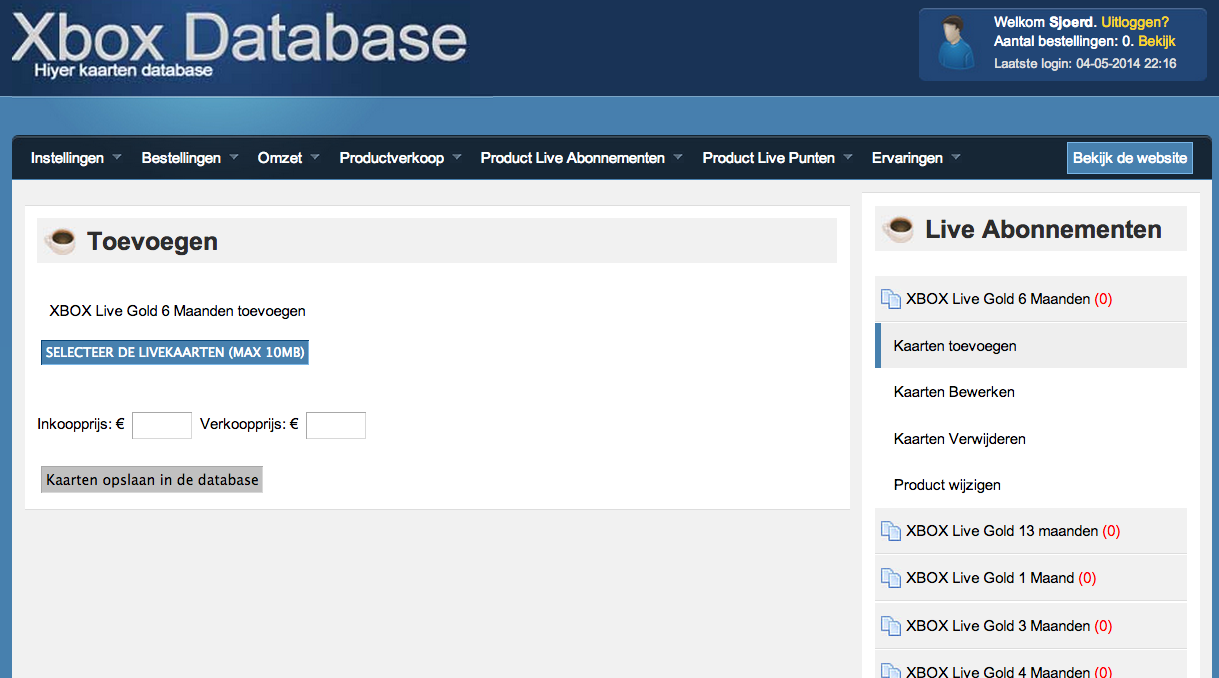The height and width of the screenshot is (678, 1219).
Task: Expand the Productverkoop menu
Action: pos(400,158)
